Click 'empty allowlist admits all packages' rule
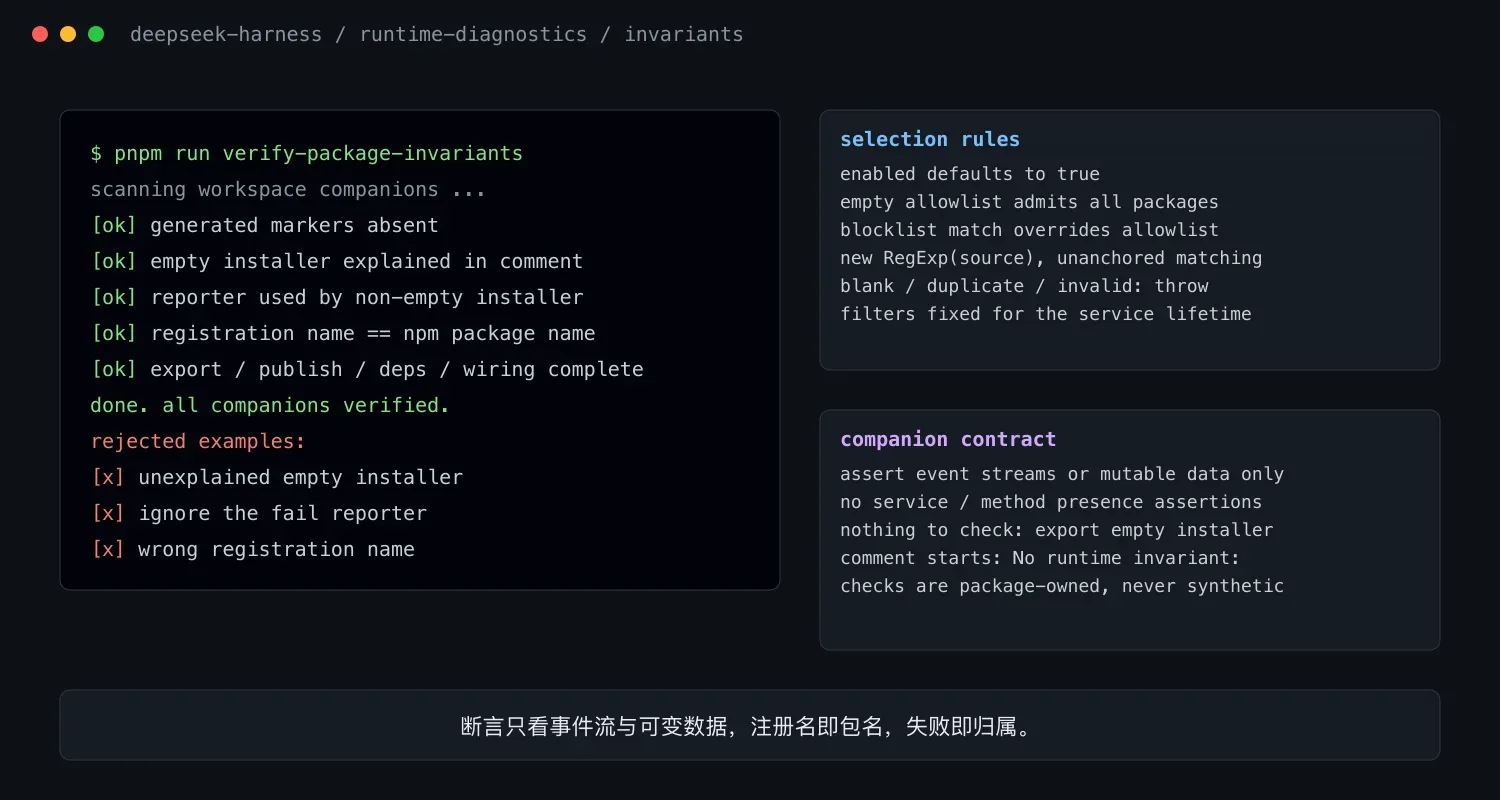Image resolution: width=1500 pixels, height=800 pixels. coord(1029,202)
